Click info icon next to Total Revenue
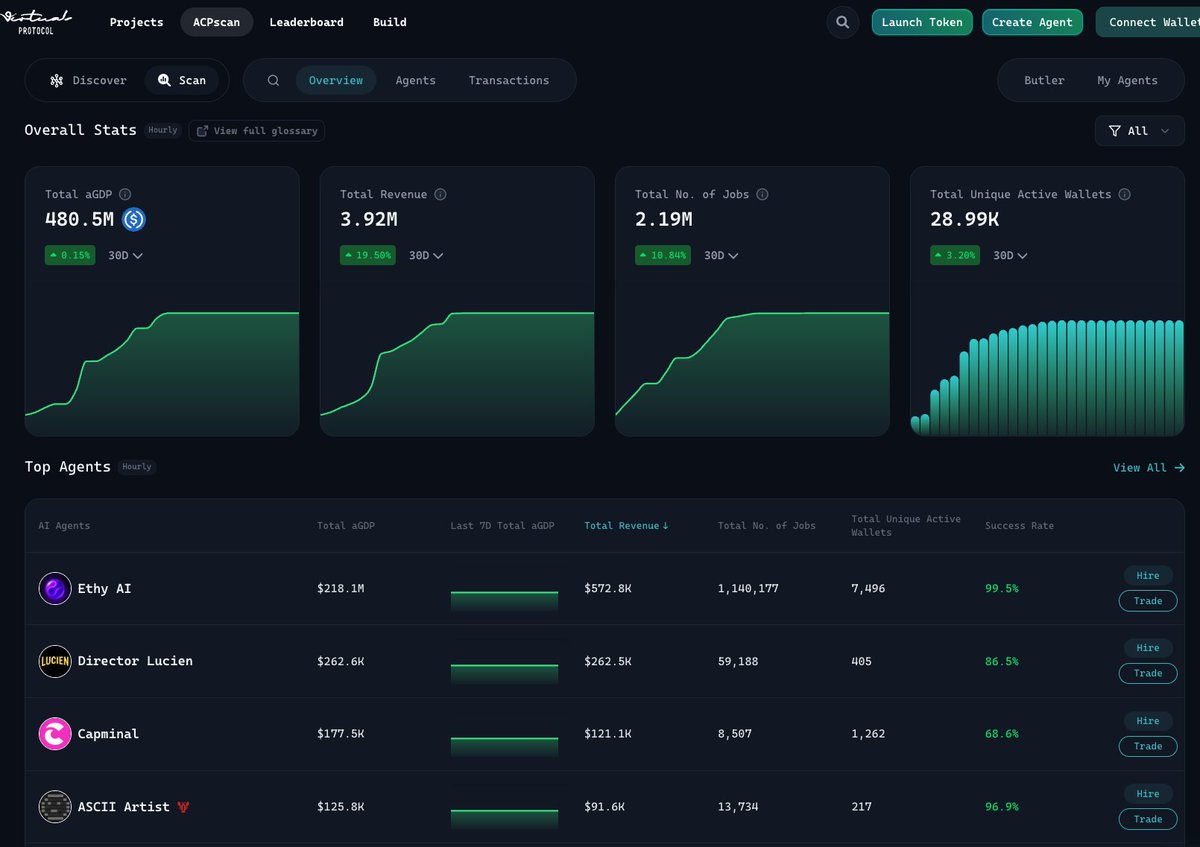The width and height of the screenshot is (1200, 847). pos(440,194)
